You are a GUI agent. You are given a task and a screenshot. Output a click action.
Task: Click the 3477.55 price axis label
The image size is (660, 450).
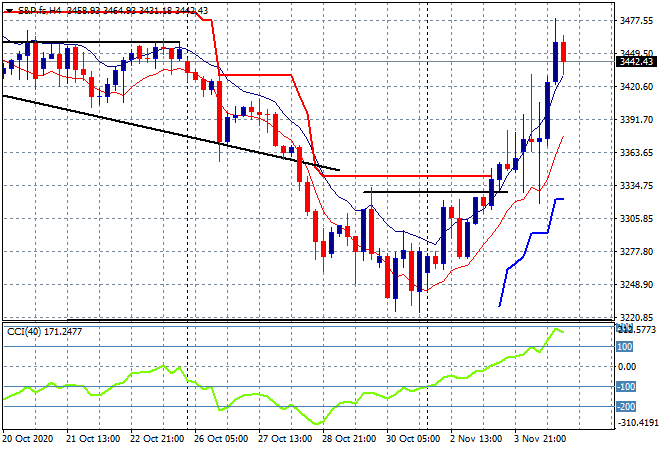pyautogui.click(x=636, y=21)
